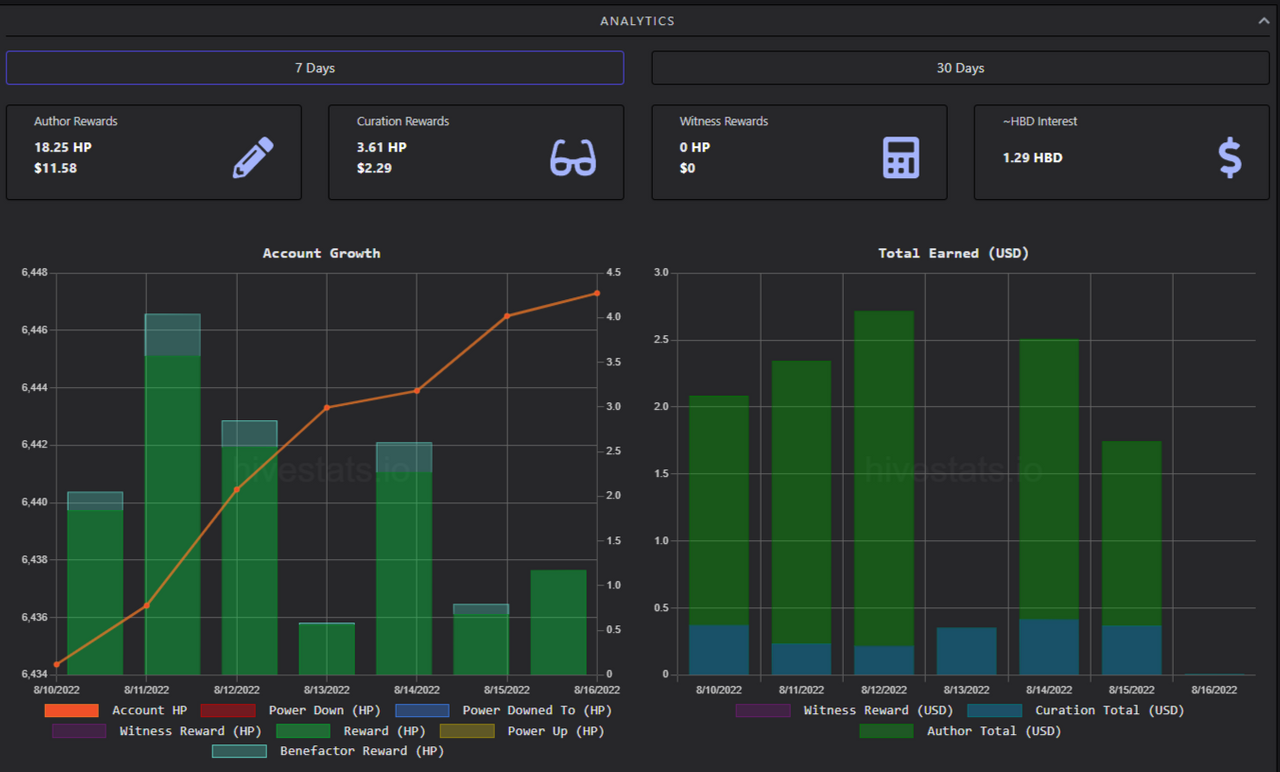
Task: Click the 18.25 HP author rewards value
Action: (x=63, y=147)
